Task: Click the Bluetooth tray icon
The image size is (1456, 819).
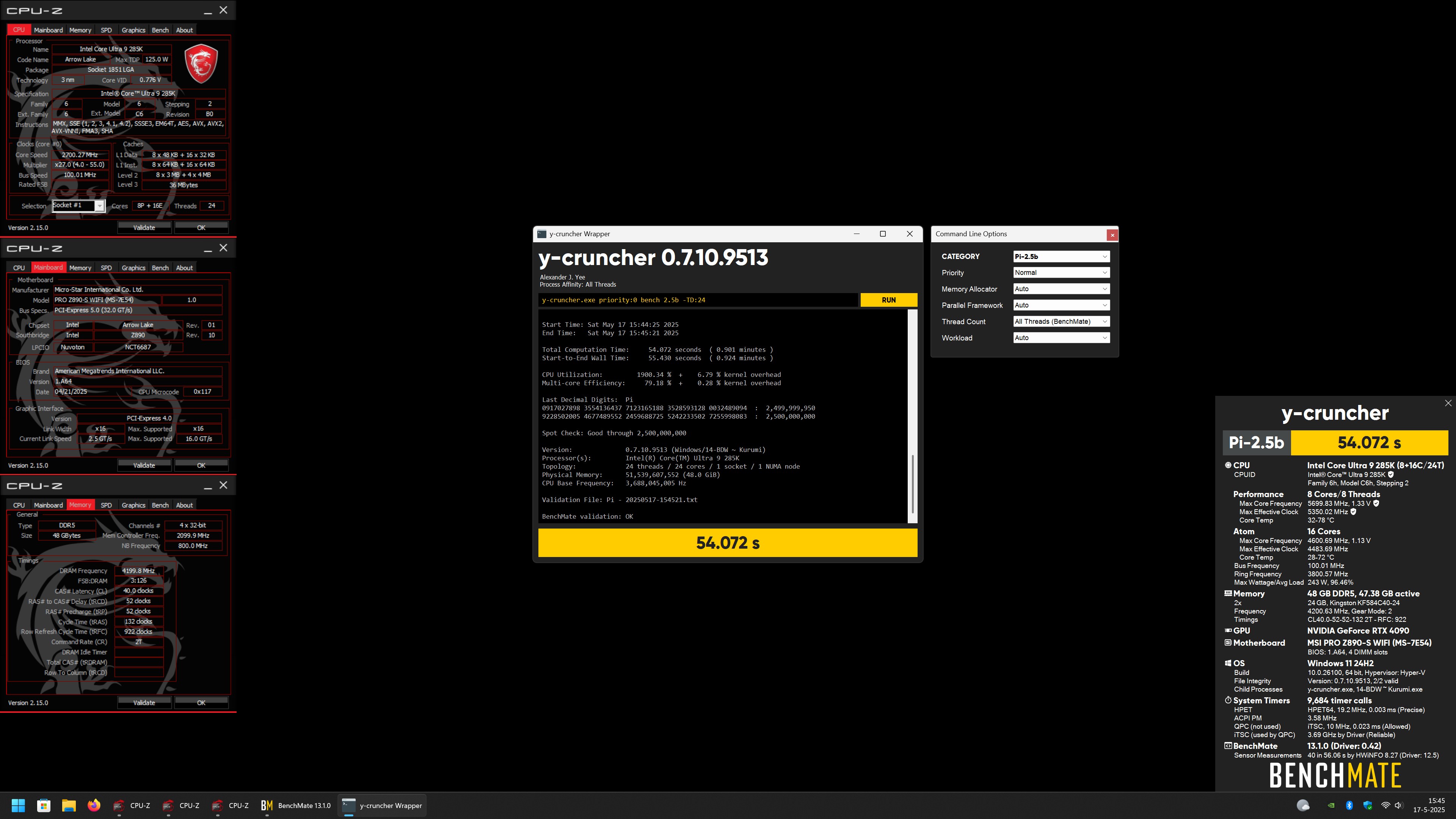Action: 1349,805
